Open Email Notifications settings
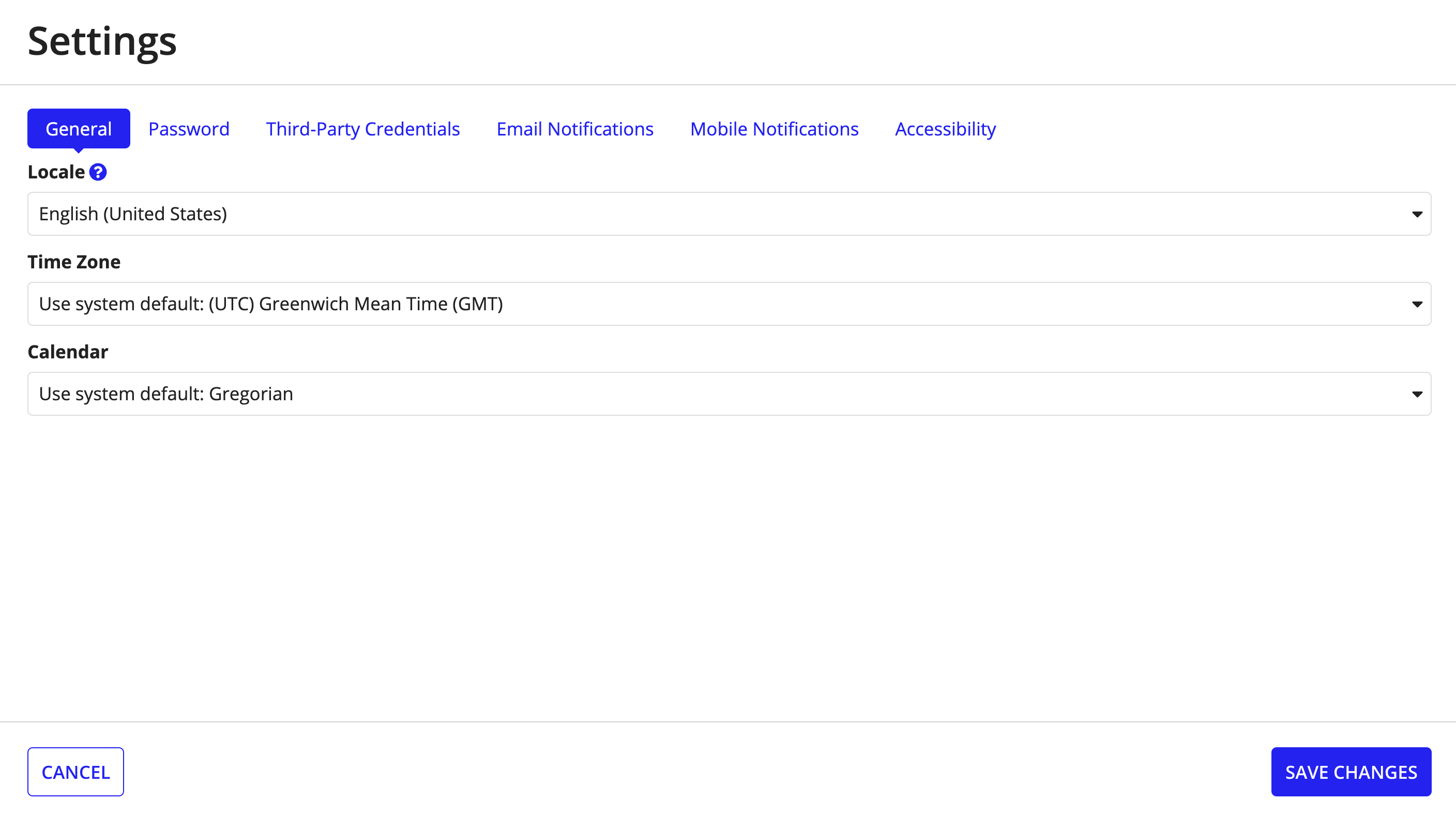Image resolution: width=1456 pixels, height=815 pixels. point(575,128)
